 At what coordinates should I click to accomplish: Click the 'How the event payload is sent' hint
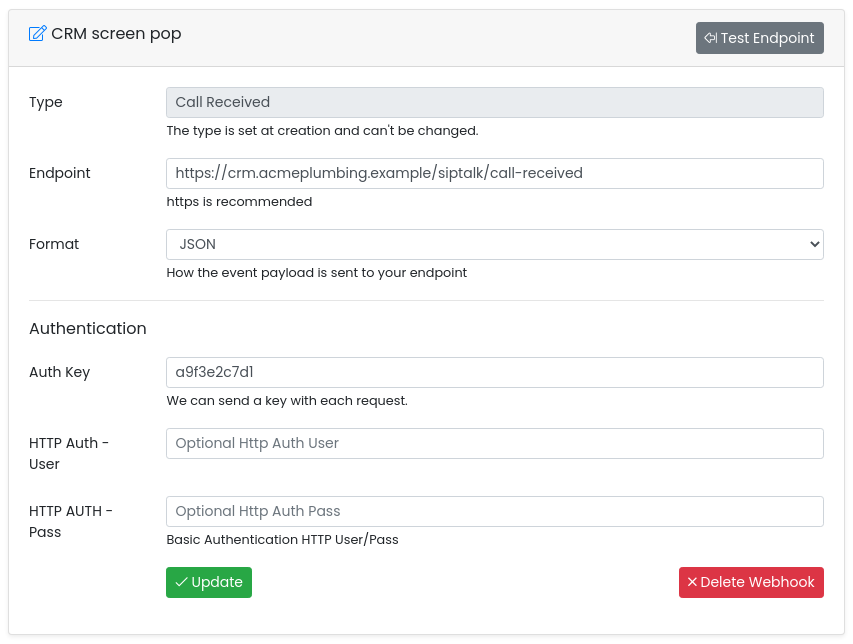[x=317, y=273]
